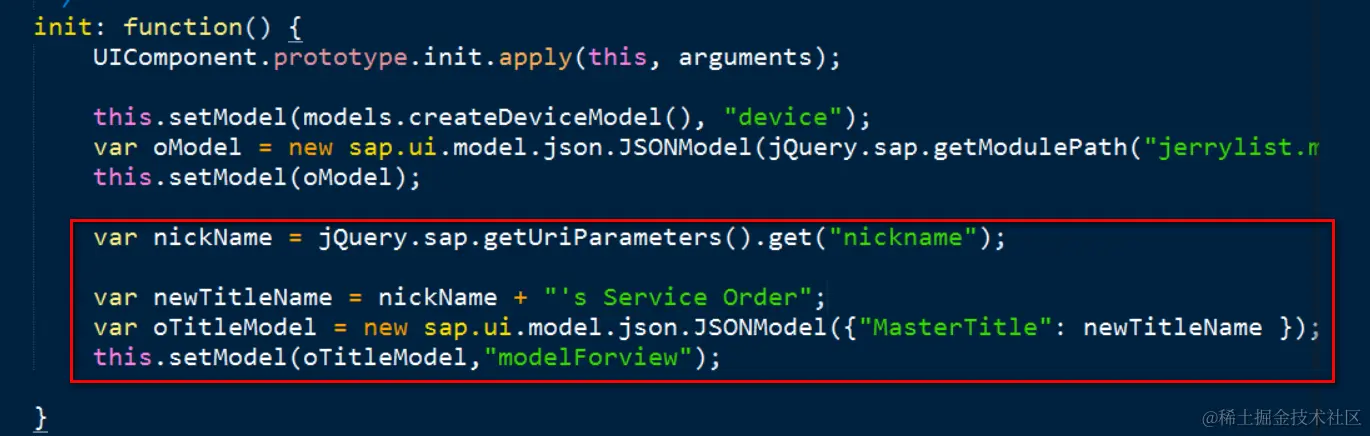The image size is (1370, 436).
Task: Click the "'s Service Order" string
Action: click(x=684, y=297)
